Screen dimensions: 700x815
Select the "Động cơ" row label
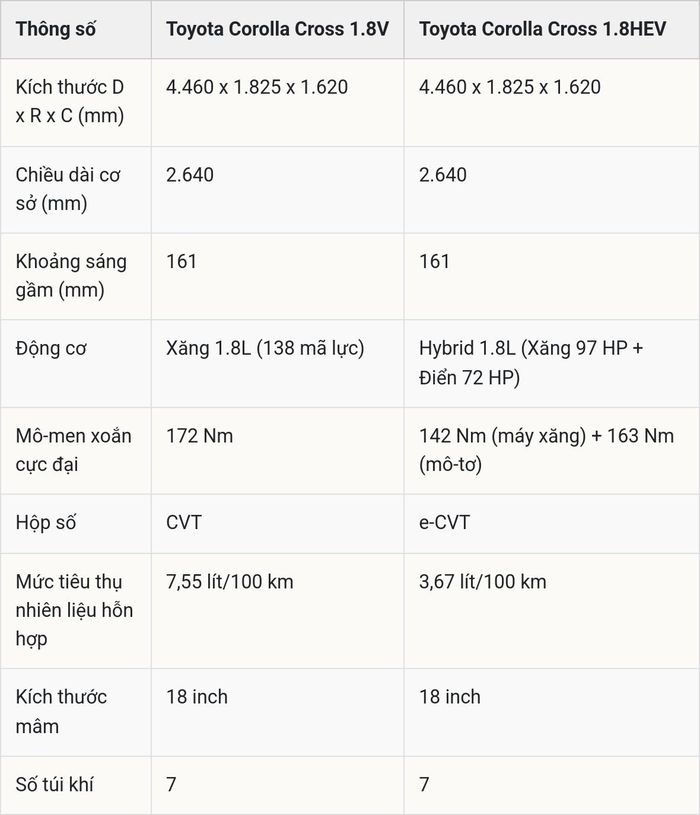click(x=51, y=348)
